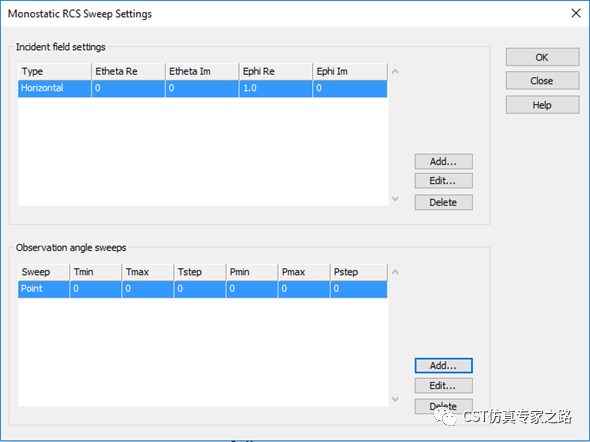Image resolution: width=590 pixels, height=442 pixels.
Task: Click the Pmax column header
Action: pos(304,272)
